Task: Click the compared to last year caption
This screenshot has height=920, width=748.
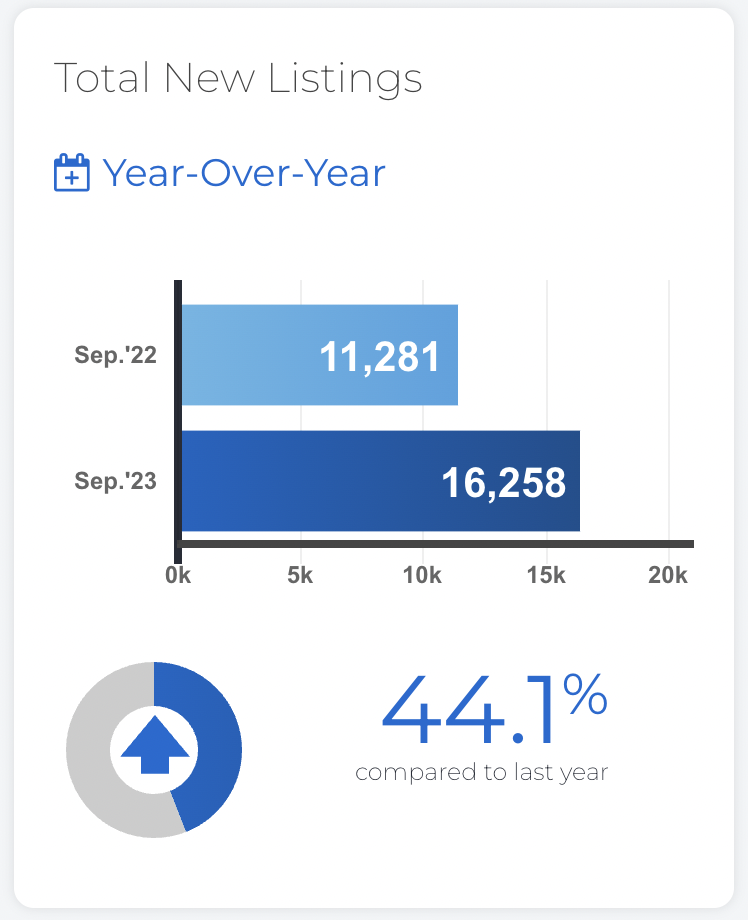Action: pos(482,773)
